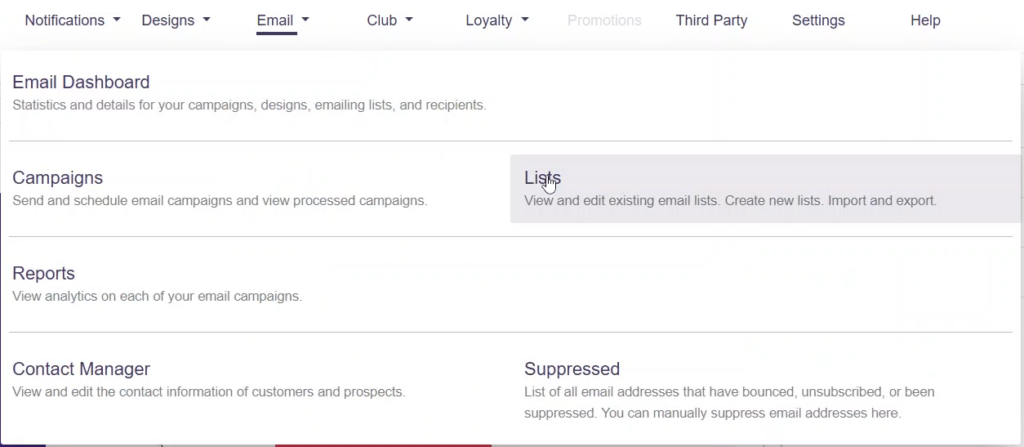Image resolution: width=1024 pixels, height=447 pixels.
Task: Collapse the Email menu using its caret
Action: 305,20
